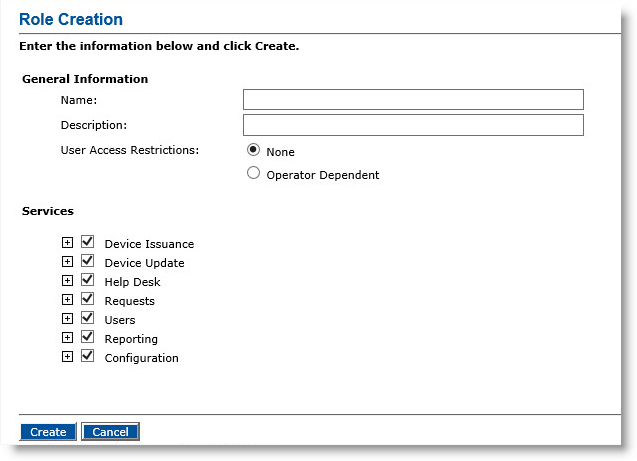Expand the Requests service node
637x461 pixels.
click(67, 300)
